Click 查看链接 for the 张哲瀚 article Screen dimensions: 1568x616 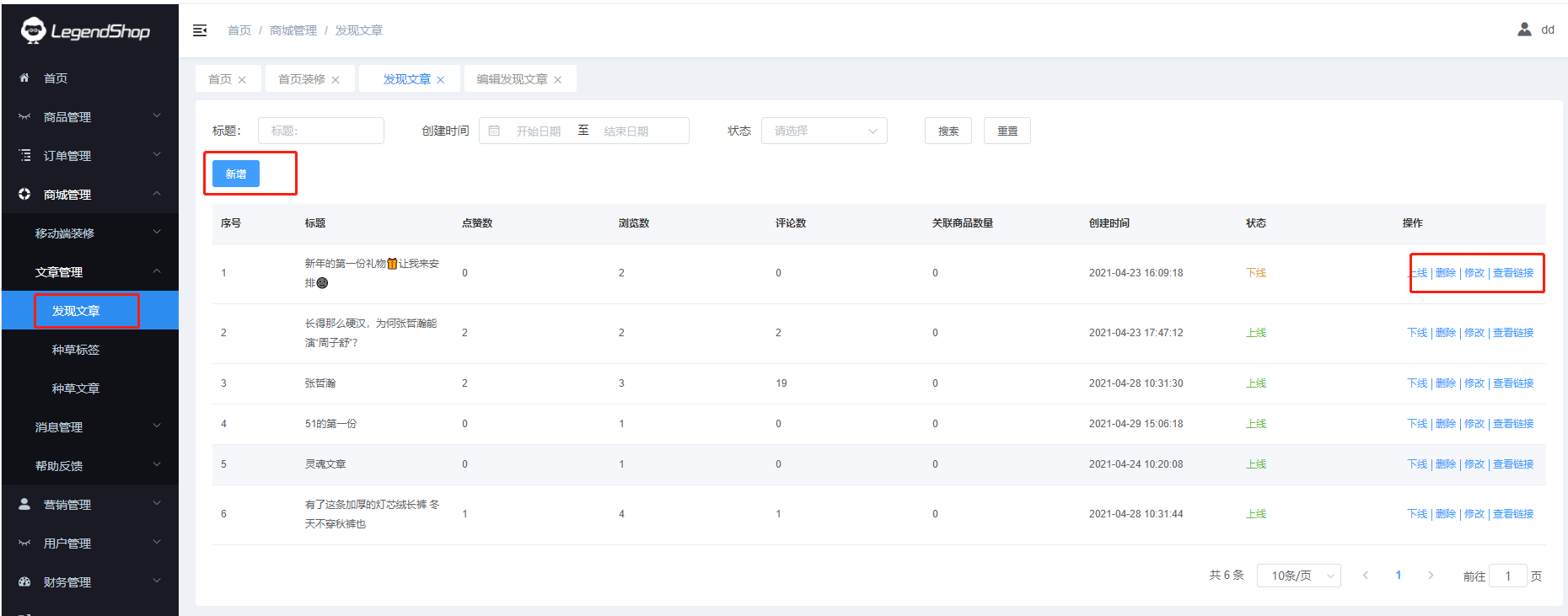(1513, 383)
